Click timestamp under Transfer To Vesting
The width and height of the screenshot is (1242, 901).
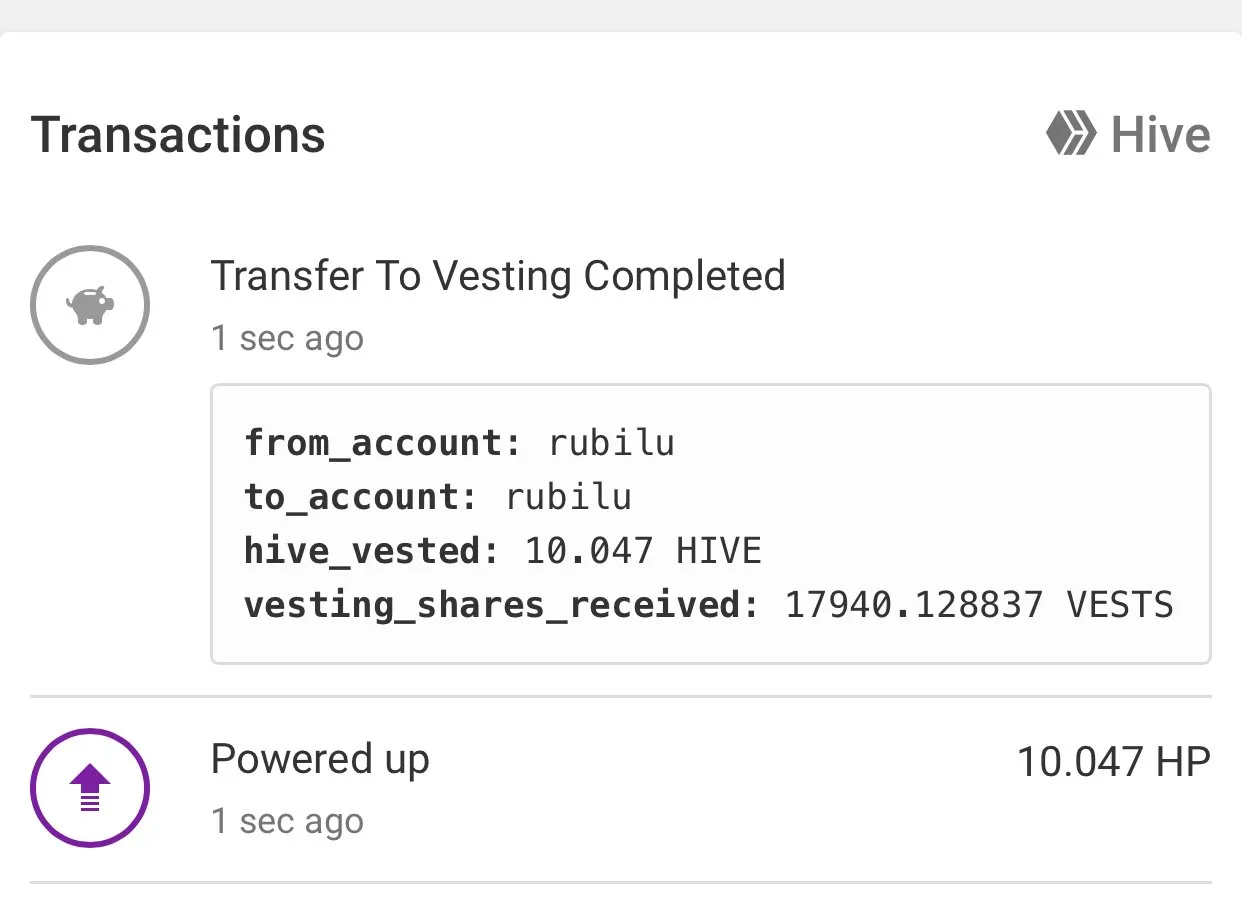(288, 339)
